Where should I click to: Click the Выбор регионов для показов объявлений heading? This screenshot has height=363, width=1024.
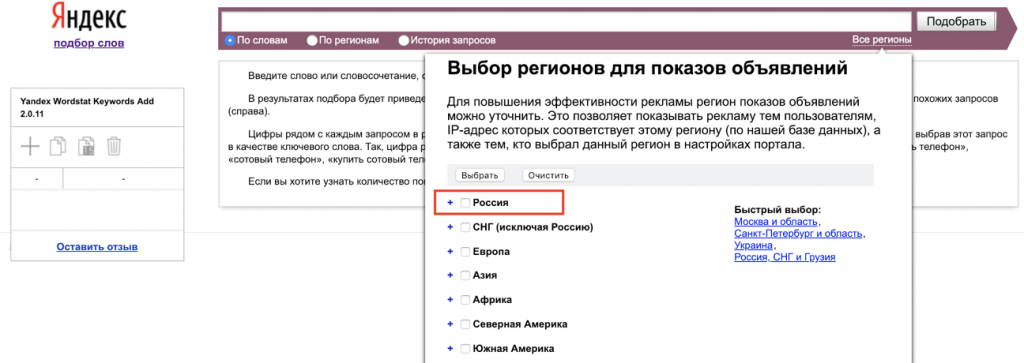coord(647,69)
